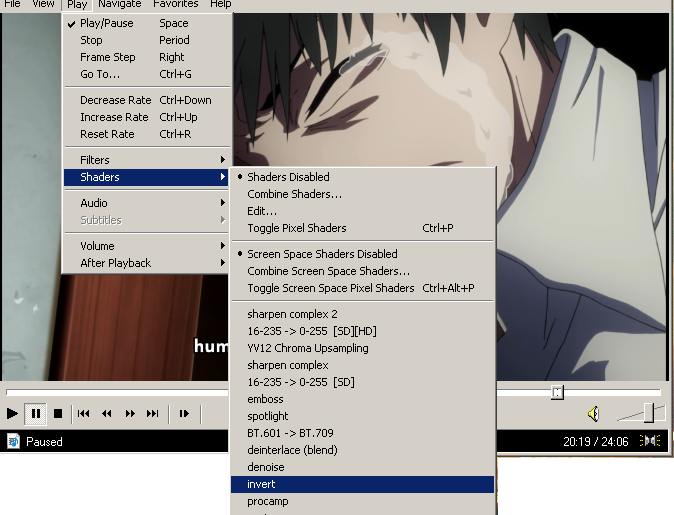Click the fast-forward (increase rate) icon
This screenshot has width=674, height=515.
(130, 413)
